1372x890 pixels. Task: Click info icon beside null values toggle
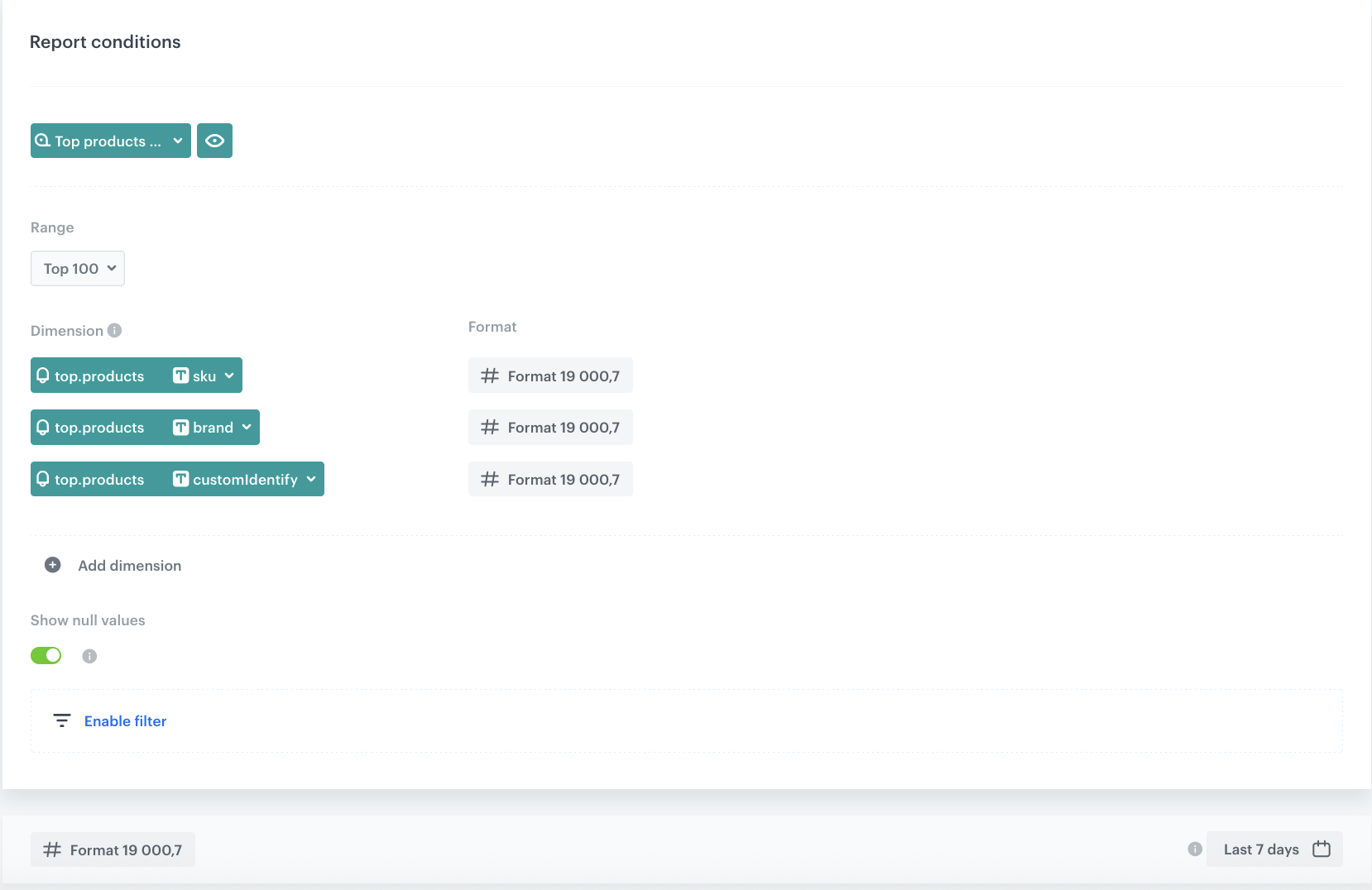(89, 656)
